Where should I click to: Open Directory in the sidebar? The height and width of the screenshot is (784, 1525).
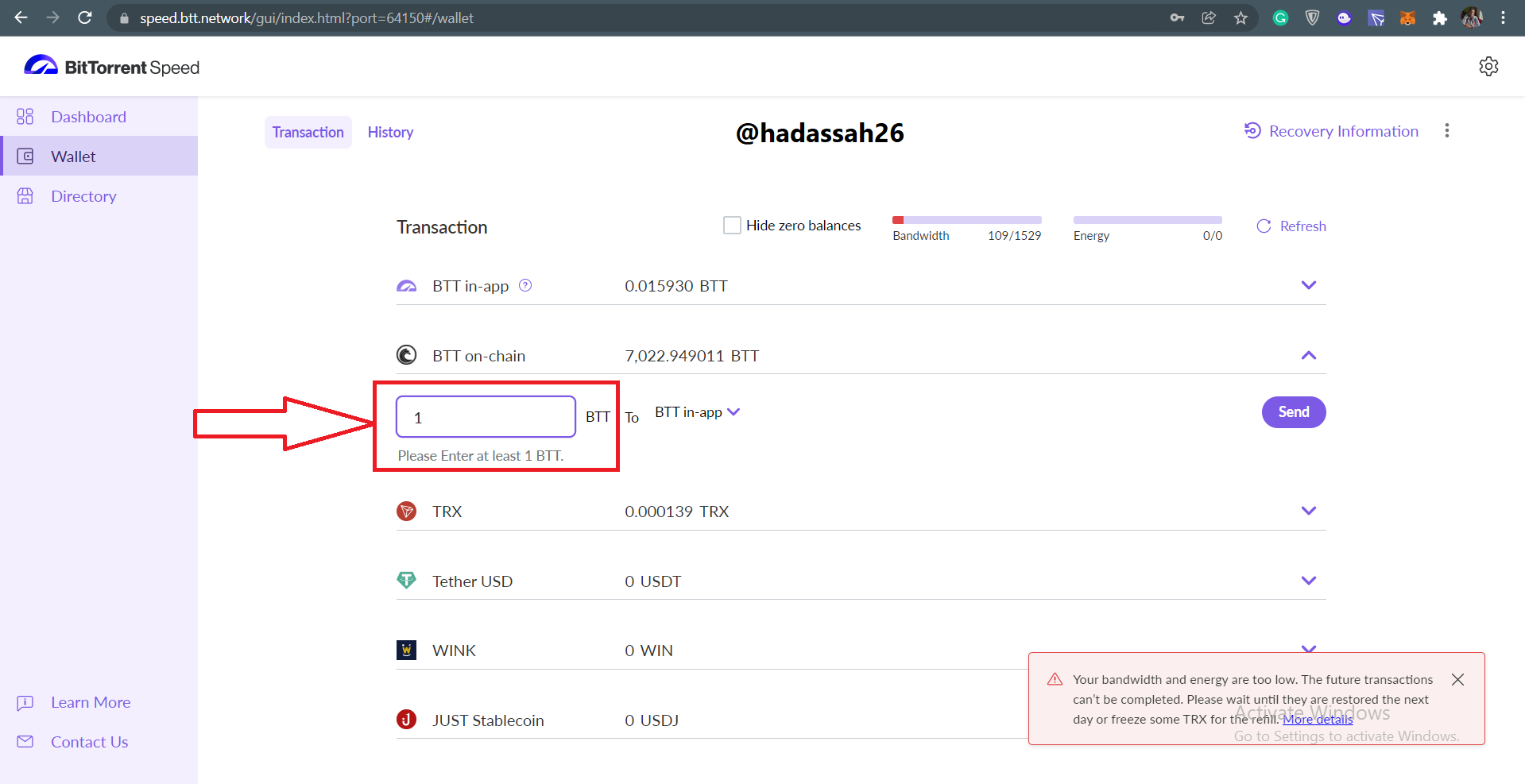coord(99,195)
